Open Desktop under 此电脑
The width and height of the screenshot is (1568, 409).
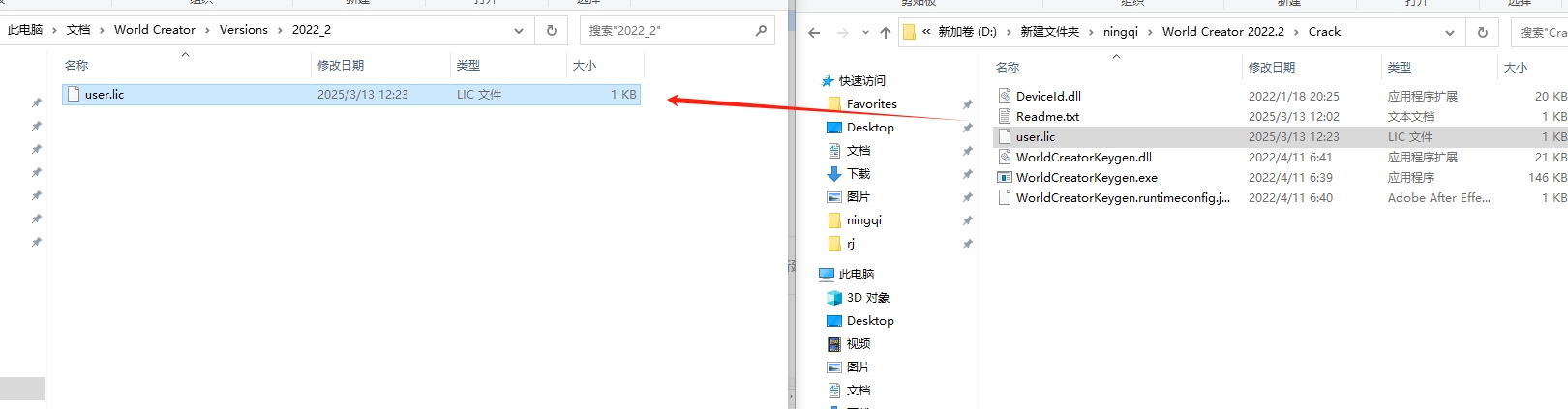point(870,321)
